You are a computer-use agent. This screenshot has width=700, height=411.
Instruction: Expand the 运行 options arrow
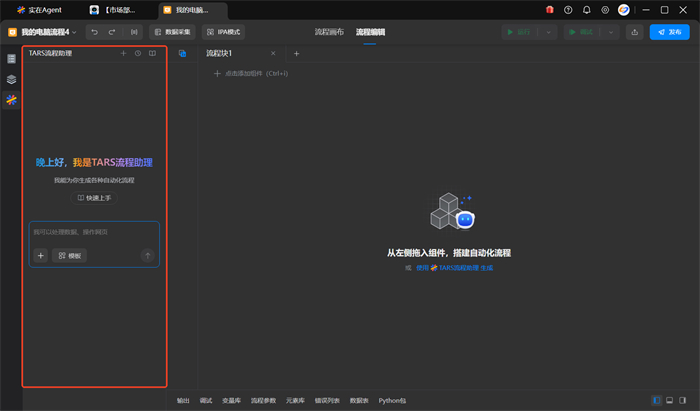pyautogui.click(x=549, y=32)
